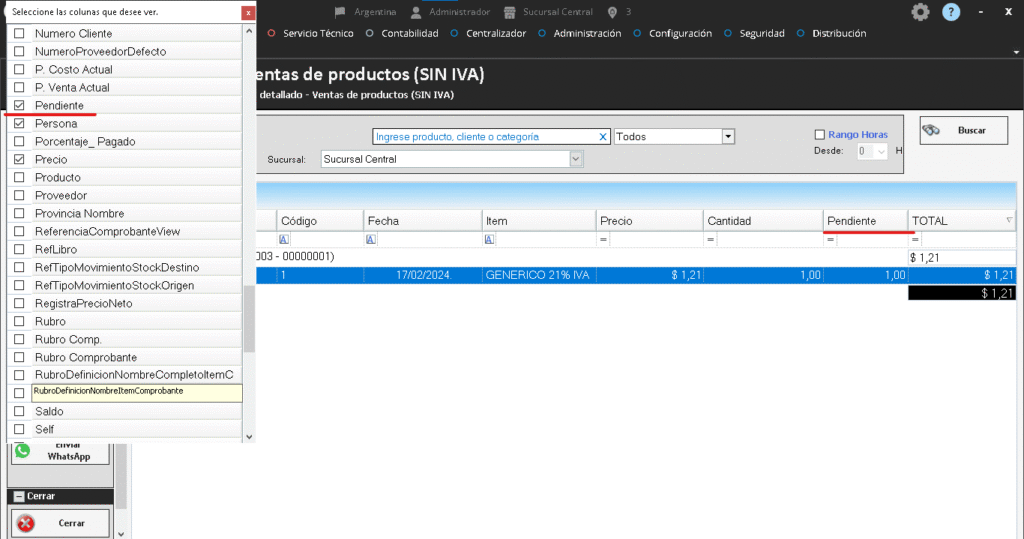Open the settings gear icon

tap(920, 12)
